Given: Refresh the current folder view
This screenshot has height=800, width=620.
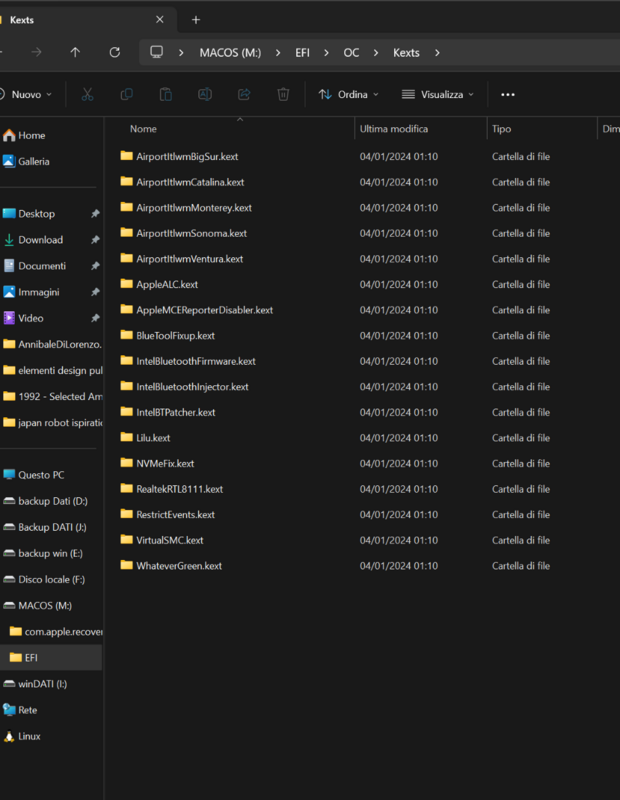Looking at the screenshot, I should pos(115,52).
